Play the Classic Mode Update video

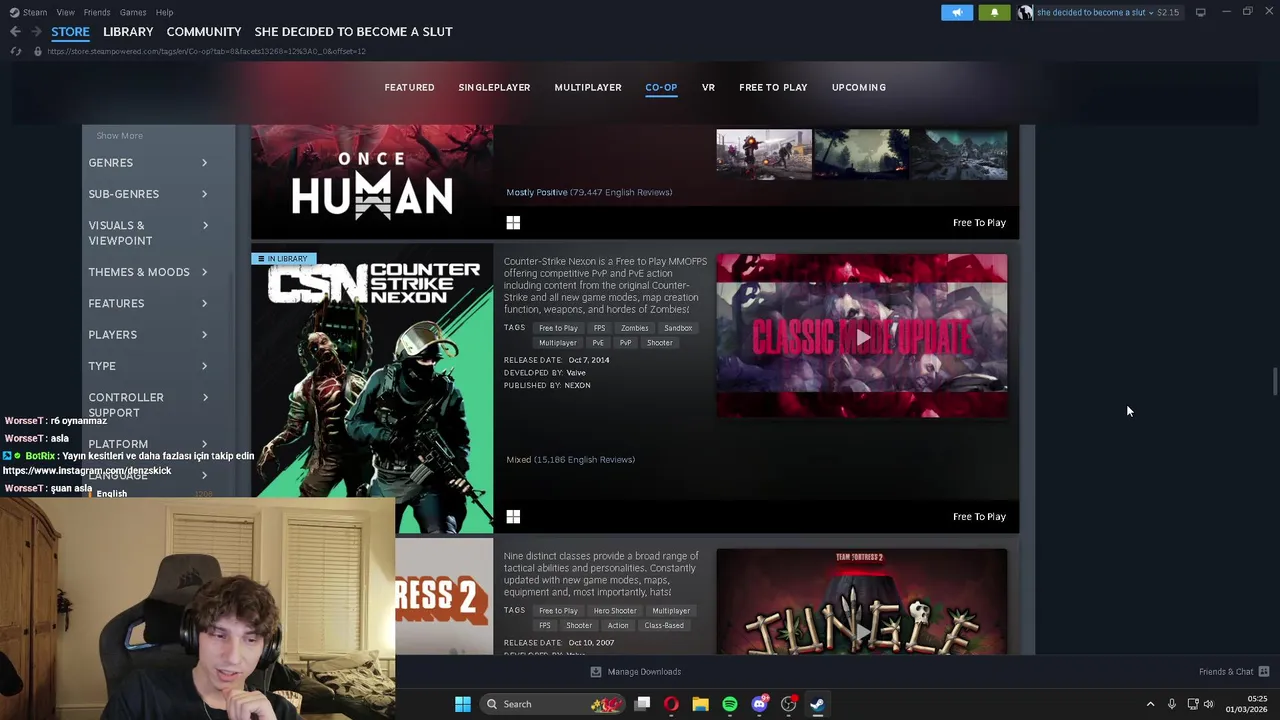point(862,336)
